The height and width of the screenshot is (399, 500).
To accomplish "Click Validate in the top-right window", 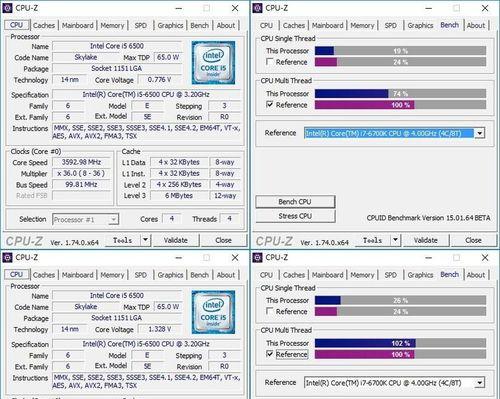I will [x=426, y=240].
